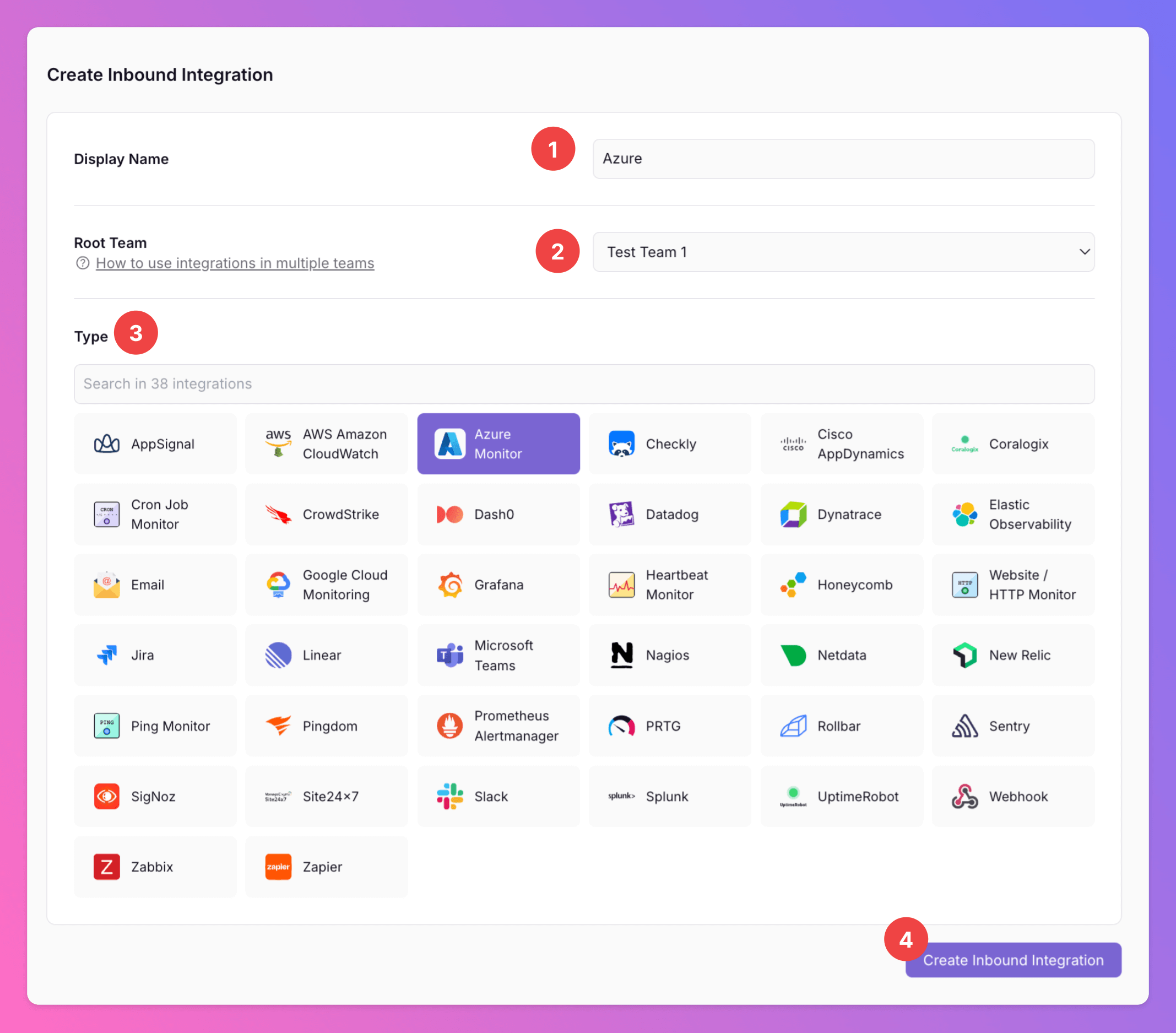Select the Microsoft Teams icon
The image size is (1176, 1033).
[450, 655]
